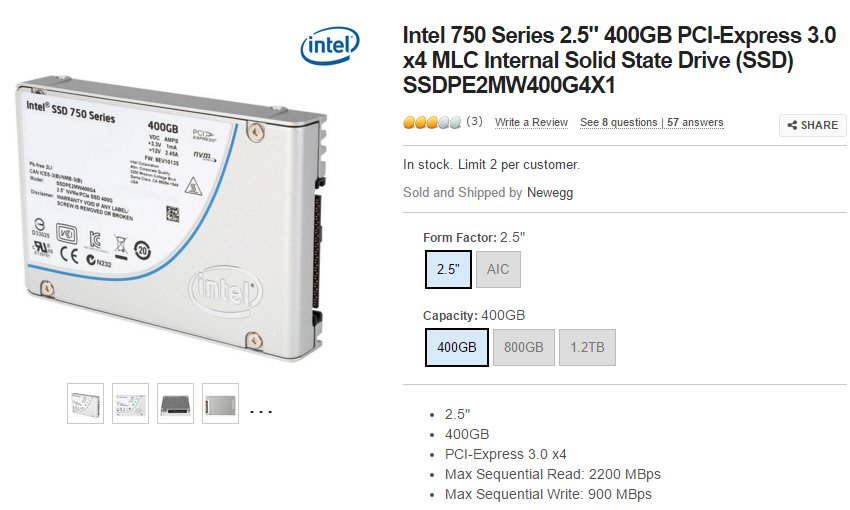
Task: Open the See 8 questions link
Action: pyautogui.click(x=619, y=122)
